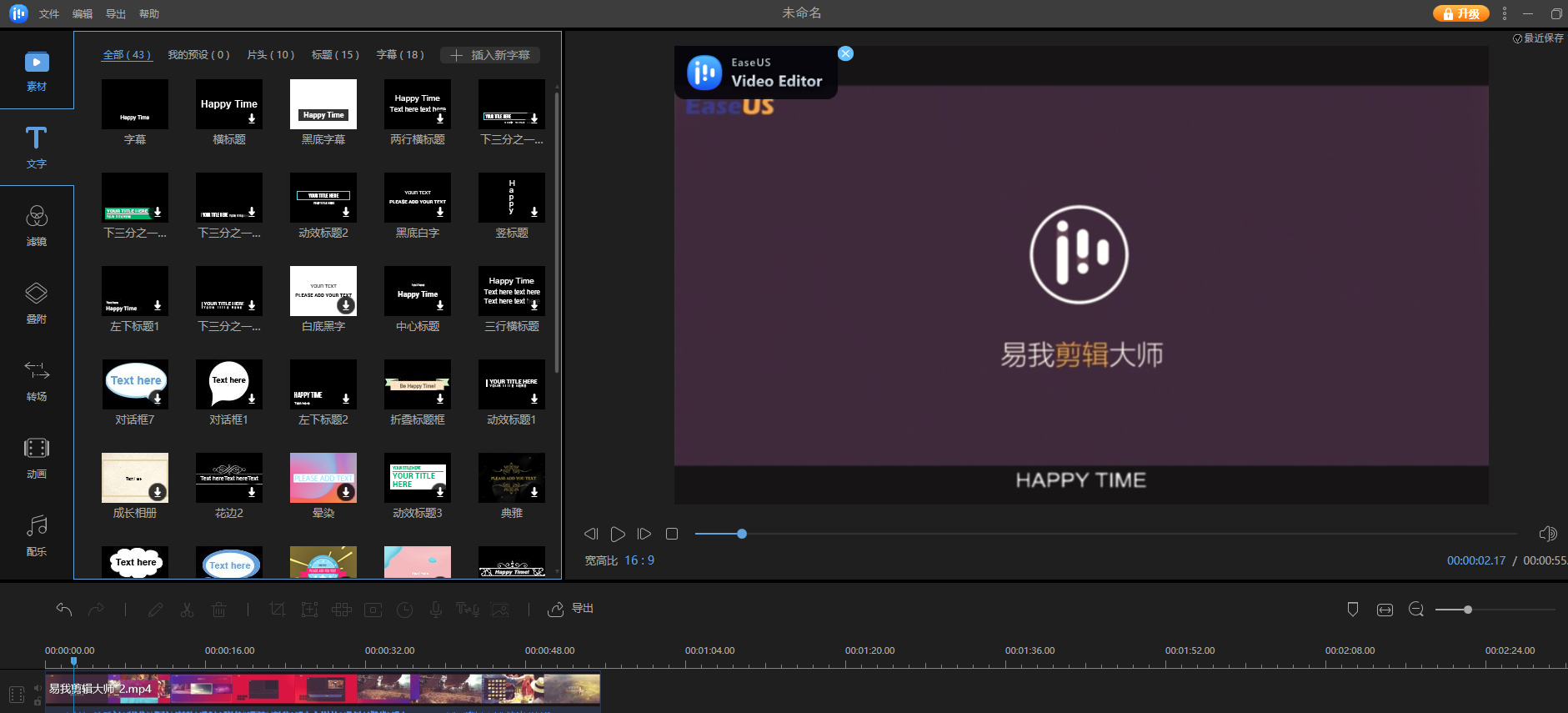Select the 字幕 text template thumbnail
The image size is (1568, 713).
pos(135,104)
